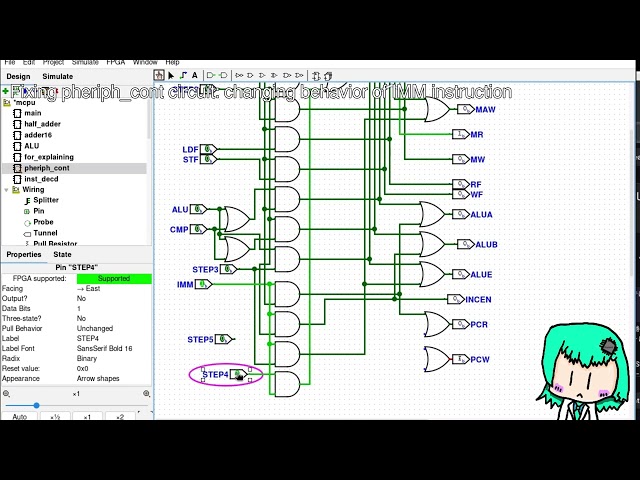Toggle the IMM input pin value

click(x=203, y=284)
